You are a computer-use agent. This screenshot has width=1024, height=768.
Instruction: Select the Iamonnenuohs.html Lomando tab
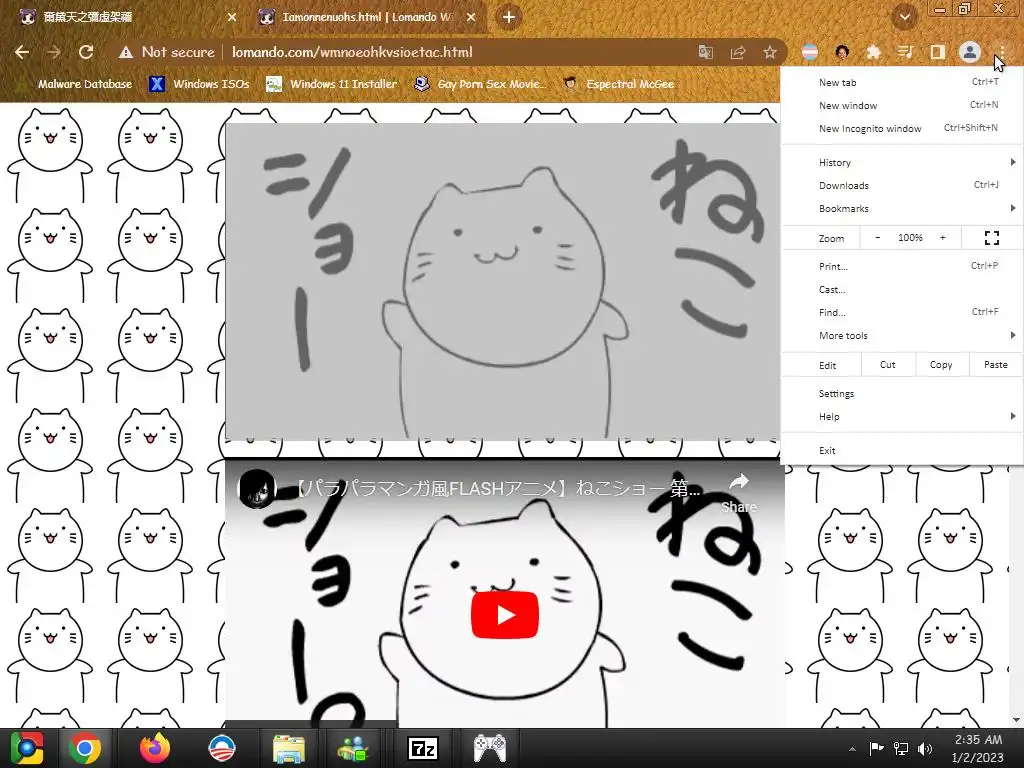367,18
